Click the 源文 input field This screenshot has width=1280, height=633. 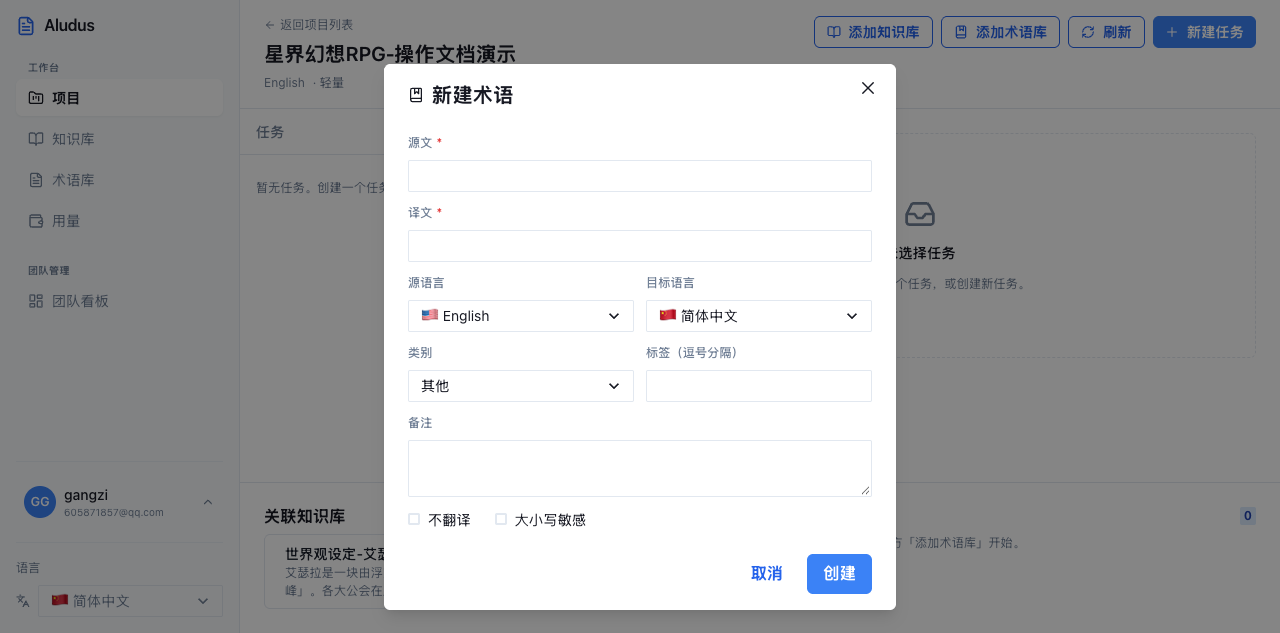click(640, 176)
